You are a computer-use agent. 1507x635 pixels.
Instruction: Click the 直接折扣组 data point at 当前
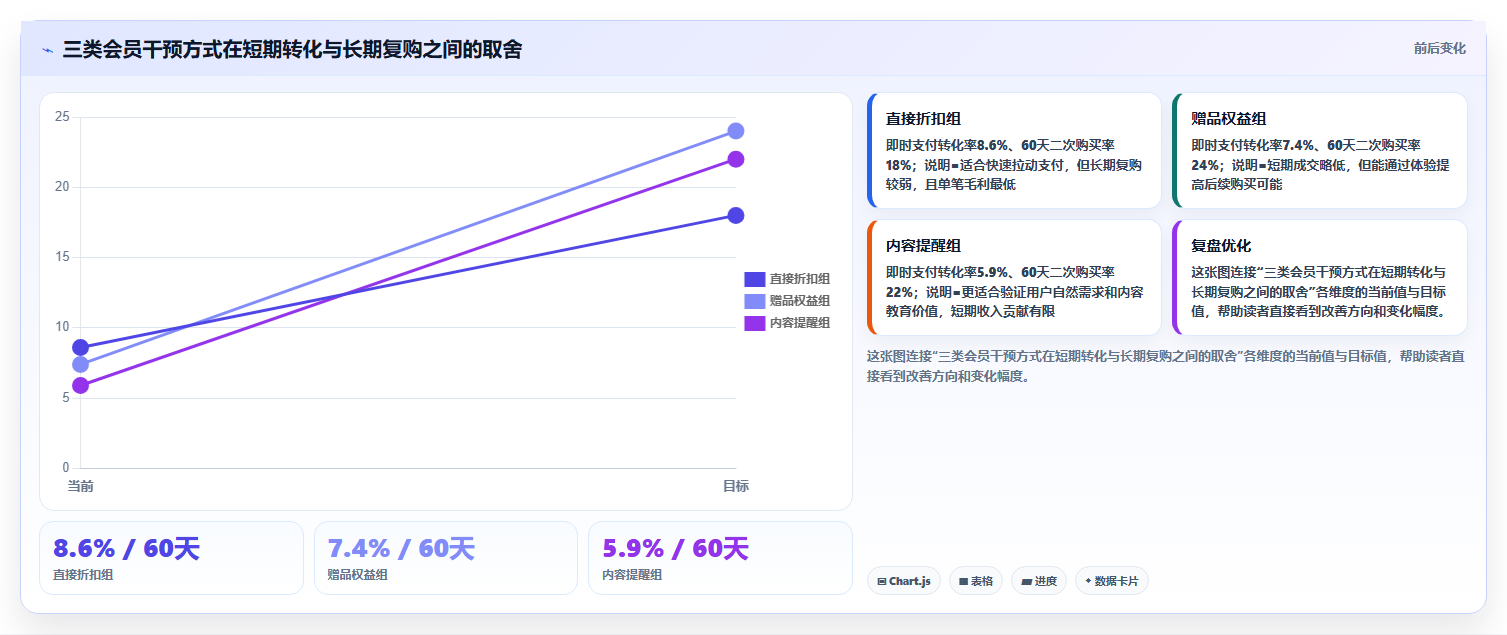pyautogui.click(x=80, y=347)
